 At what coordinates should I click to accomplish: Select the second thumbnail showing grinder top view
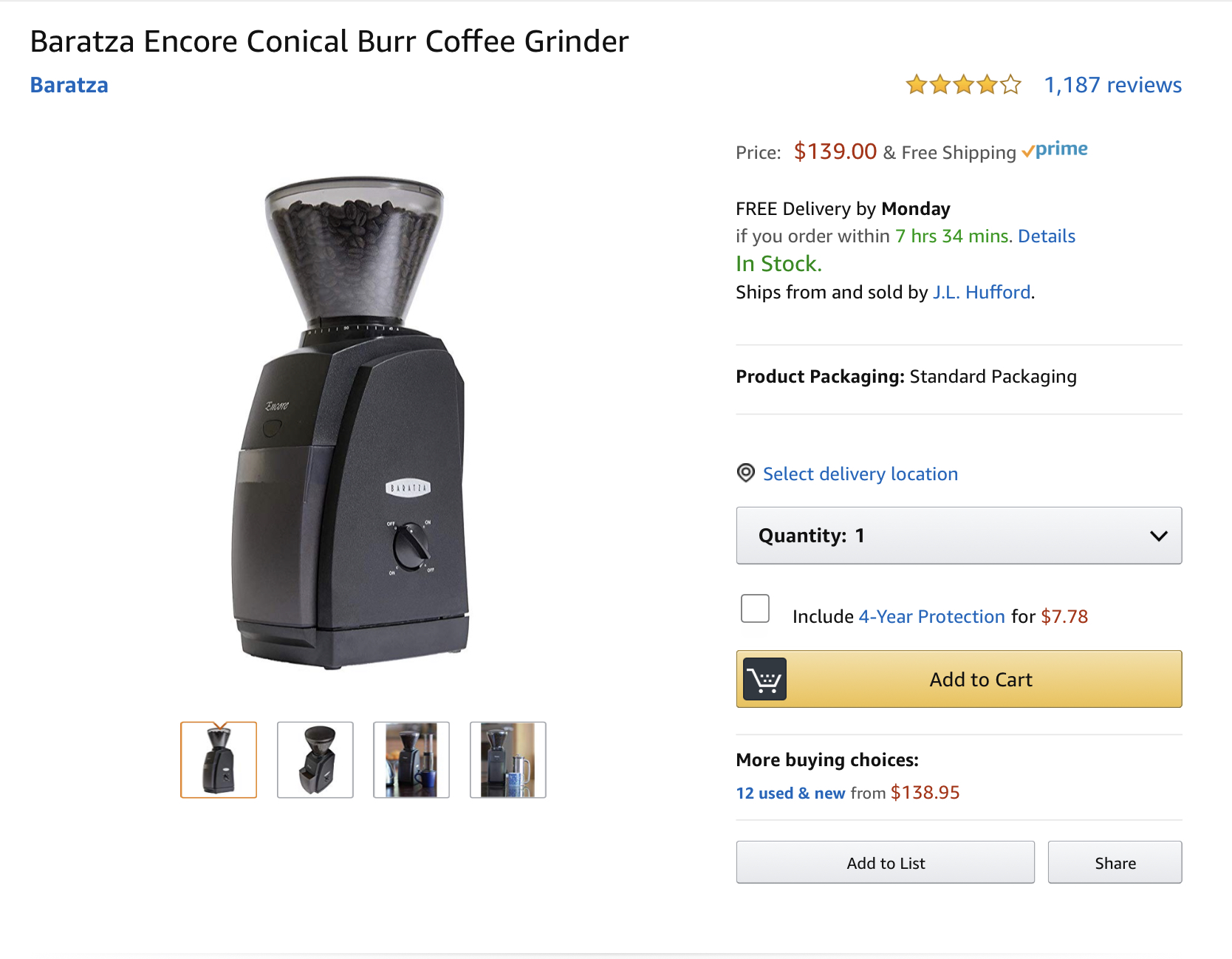point(315,760)
